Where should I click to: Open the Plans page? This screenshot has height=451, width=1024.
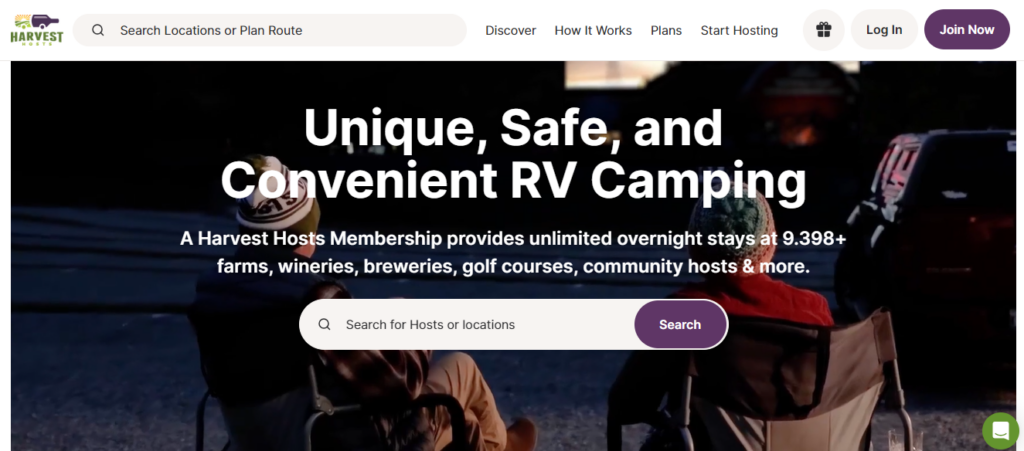pos(666,30)
